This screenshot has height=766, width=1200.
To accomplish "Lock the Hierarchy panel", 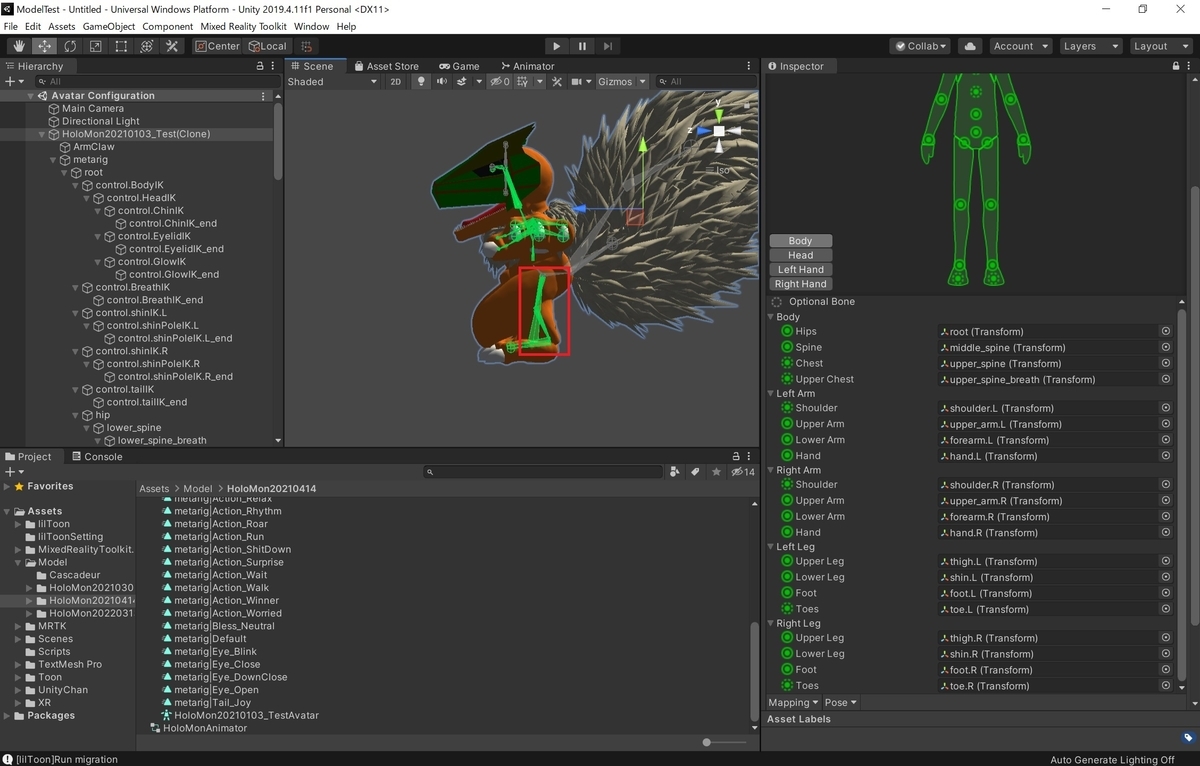I will pos(260,66).
